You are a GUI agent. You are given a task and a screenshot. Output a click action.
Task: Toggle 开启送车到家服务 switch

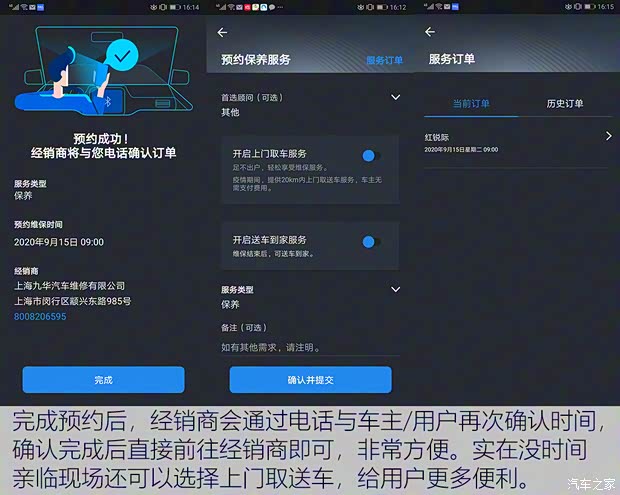click(370, 241)
